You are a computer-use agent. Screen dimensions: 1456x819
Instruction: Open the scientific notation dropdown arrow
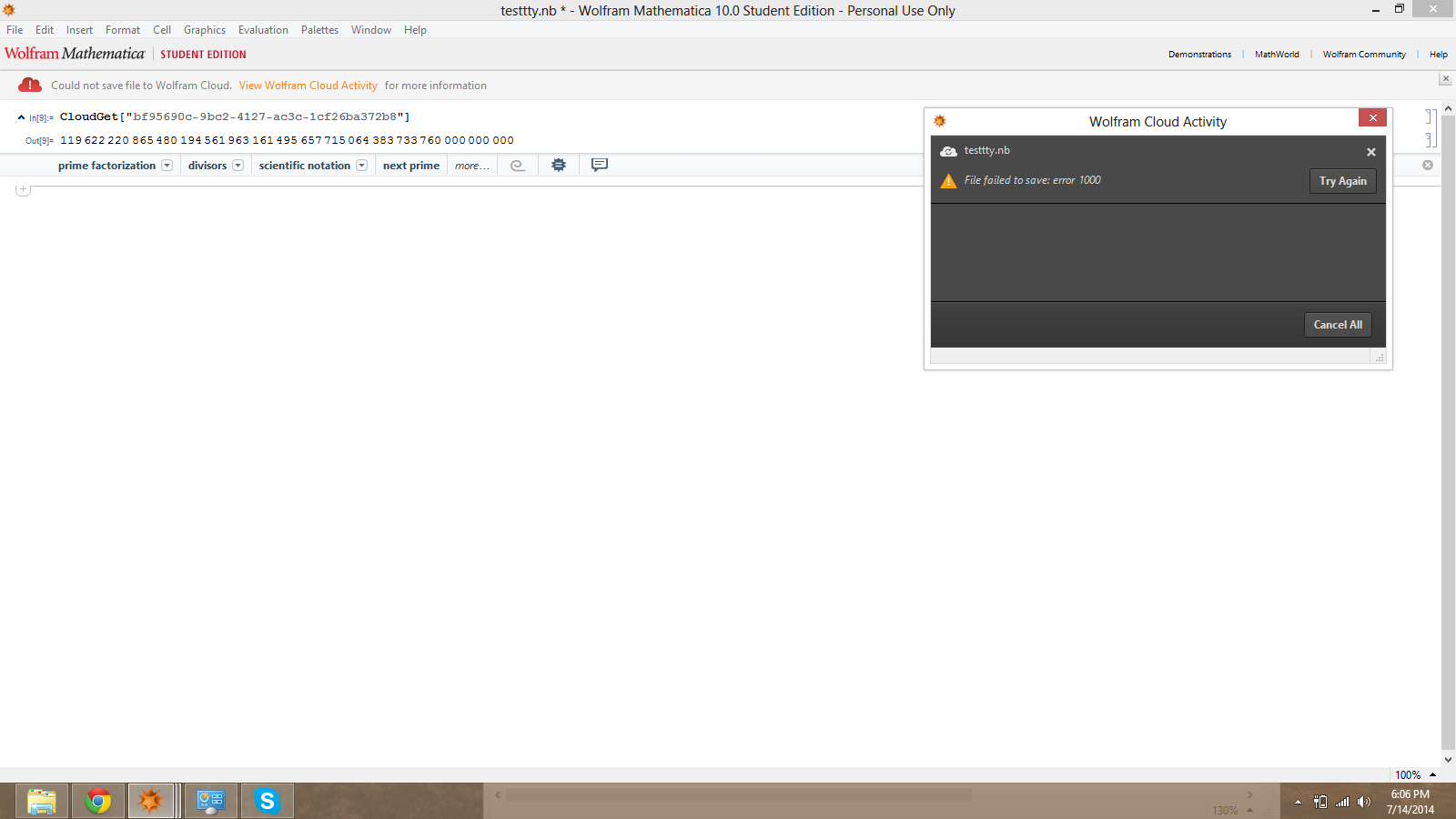pos(361,166)
